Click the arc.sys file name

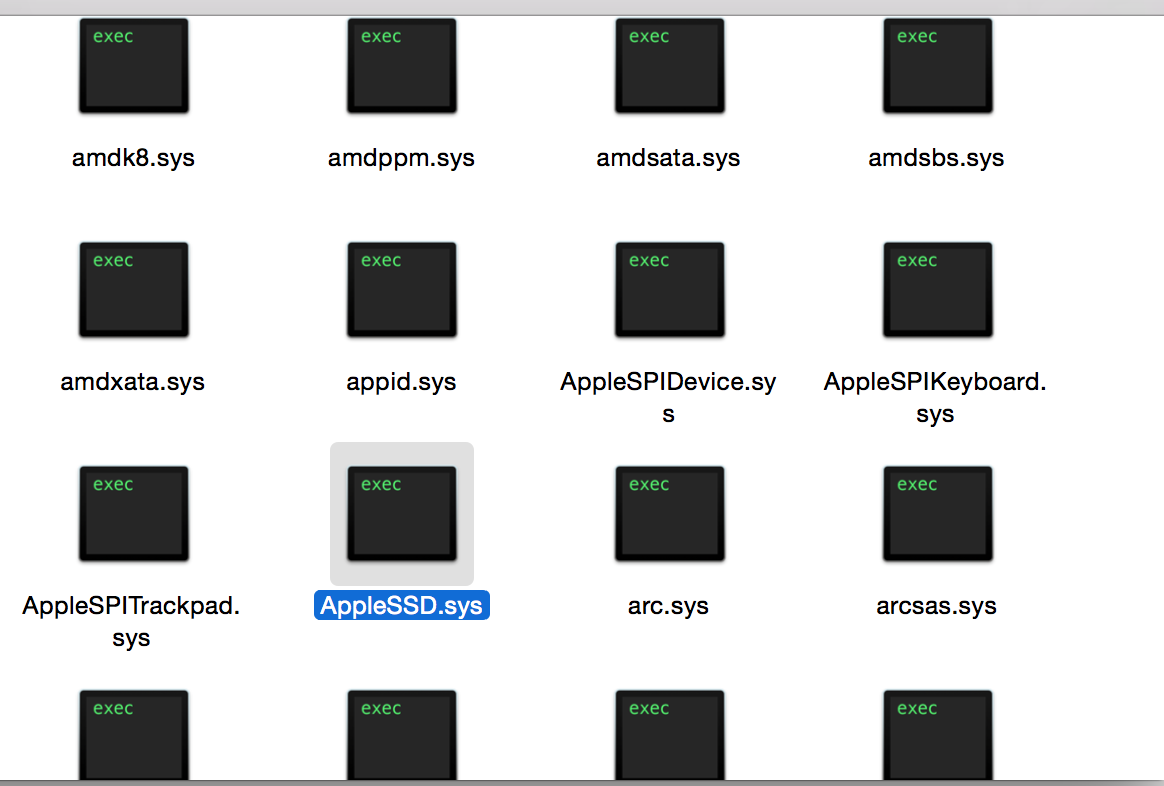click(x=668, y=606)
